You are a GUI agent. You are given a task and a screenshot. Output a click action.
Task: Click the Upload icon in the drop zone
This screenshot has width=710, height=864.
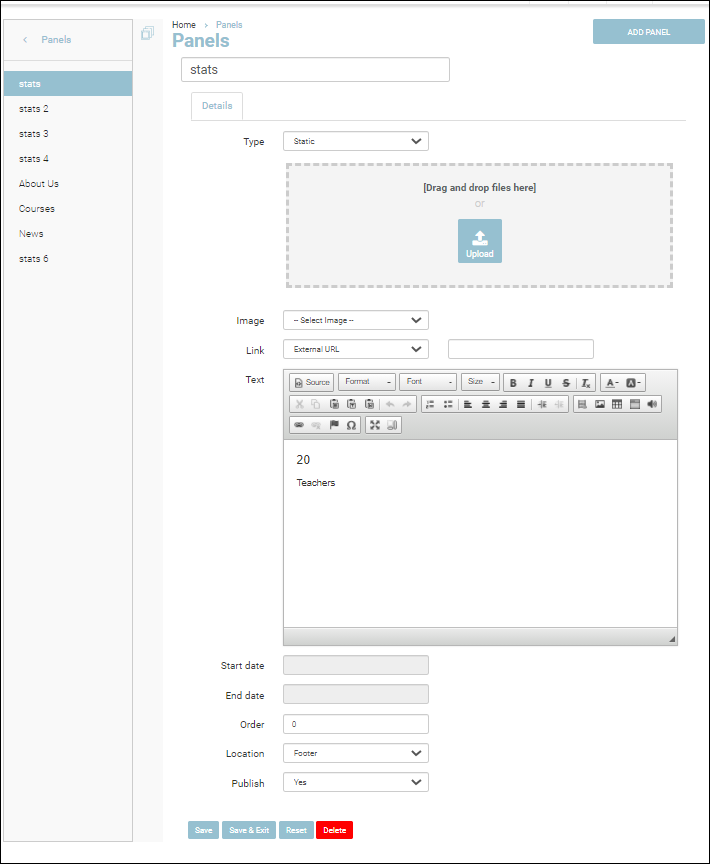pos(480,241)
